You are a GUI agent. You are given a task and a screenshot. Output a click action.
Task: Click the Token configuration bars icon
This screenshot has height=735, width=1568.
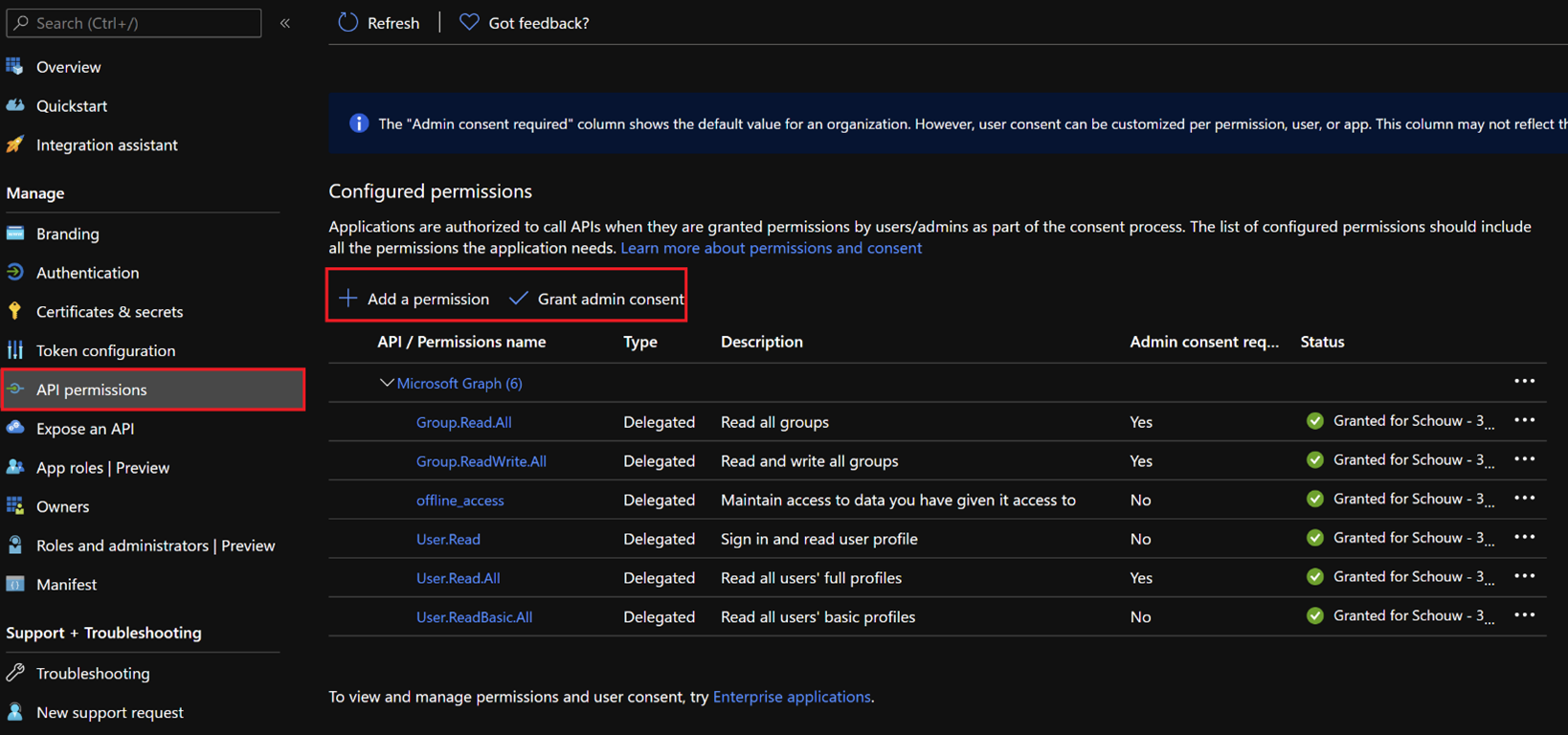coord(15,350)
